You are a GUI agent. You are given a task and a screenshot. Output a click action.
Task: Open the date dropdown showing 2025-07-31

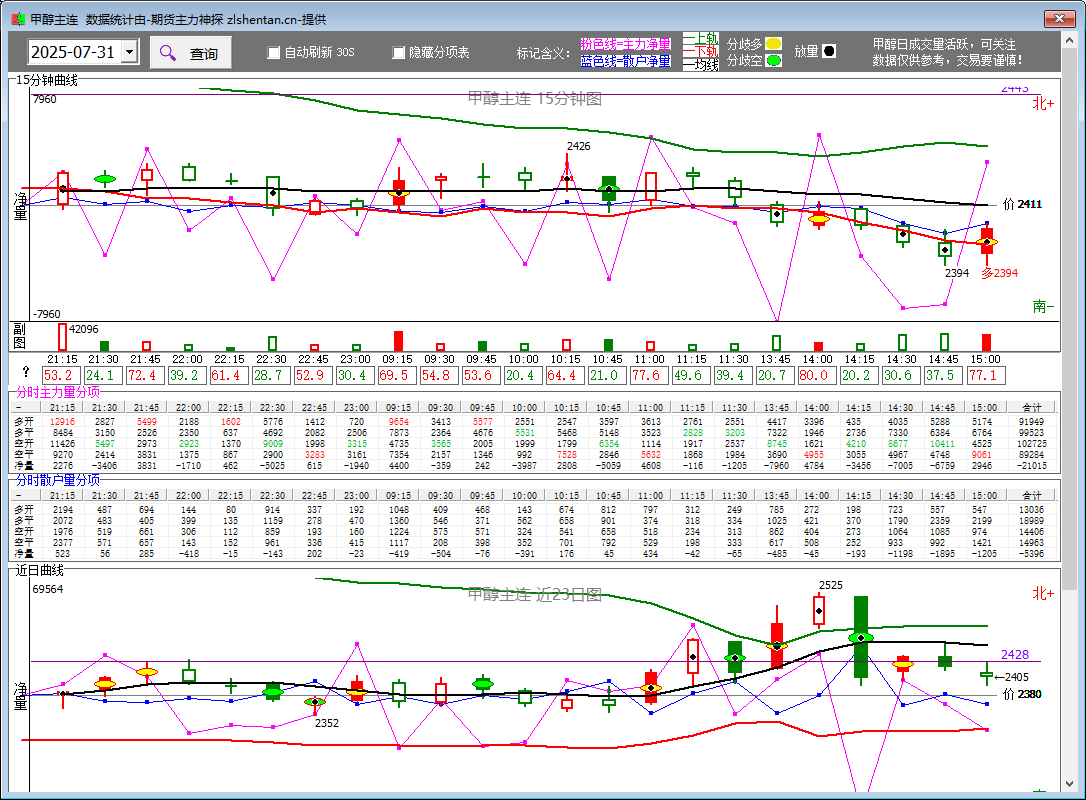[129, 53]
